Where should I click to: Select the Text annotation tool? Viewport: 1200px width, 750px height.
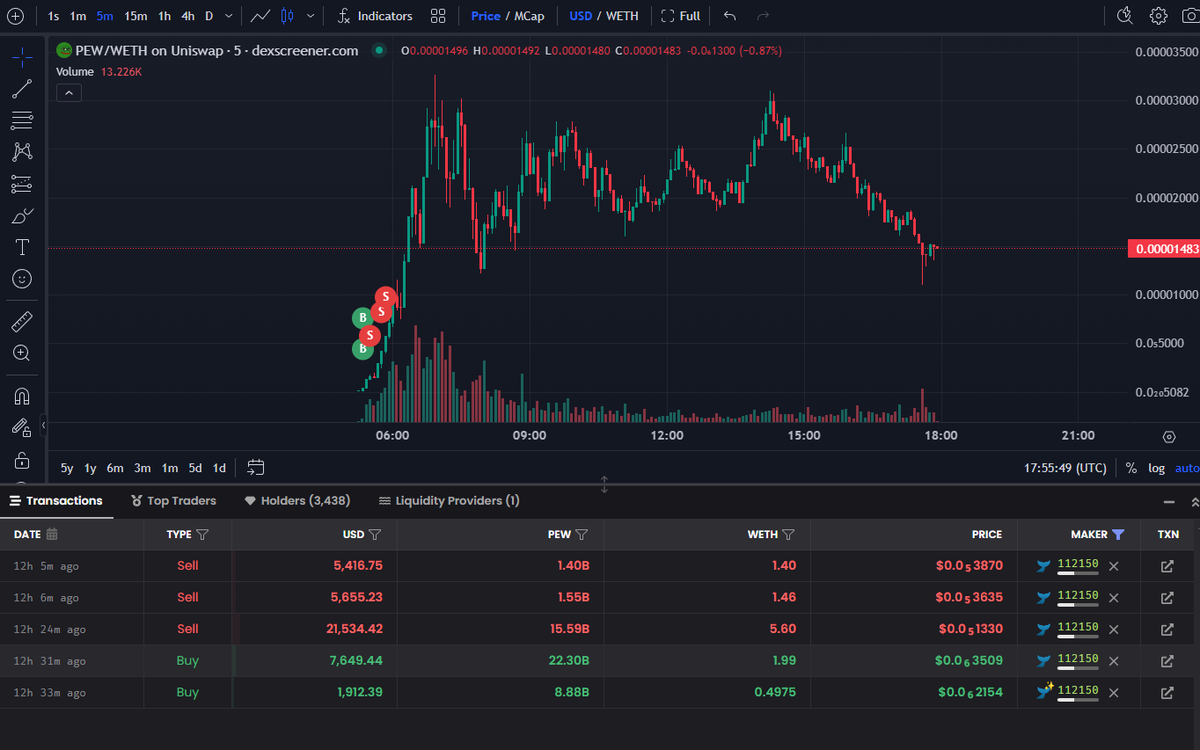point(21,247)
